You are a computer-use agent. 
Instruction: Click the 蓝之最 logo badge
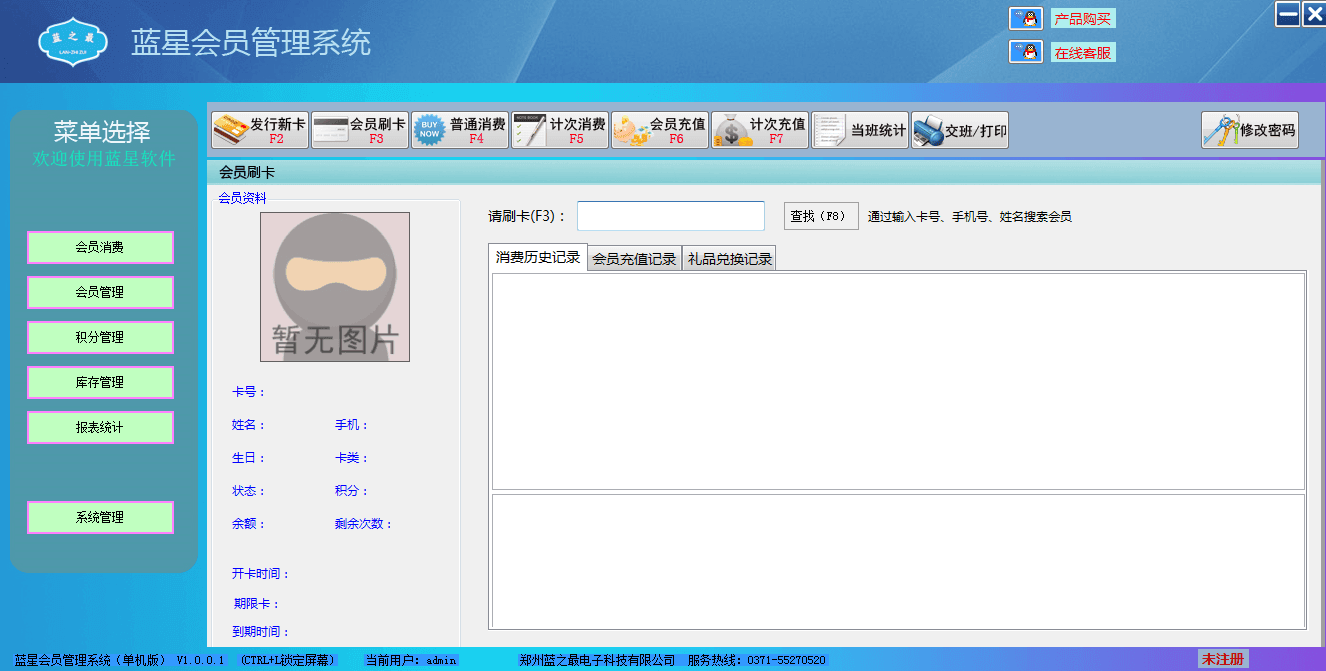click(x=72, y=41)
